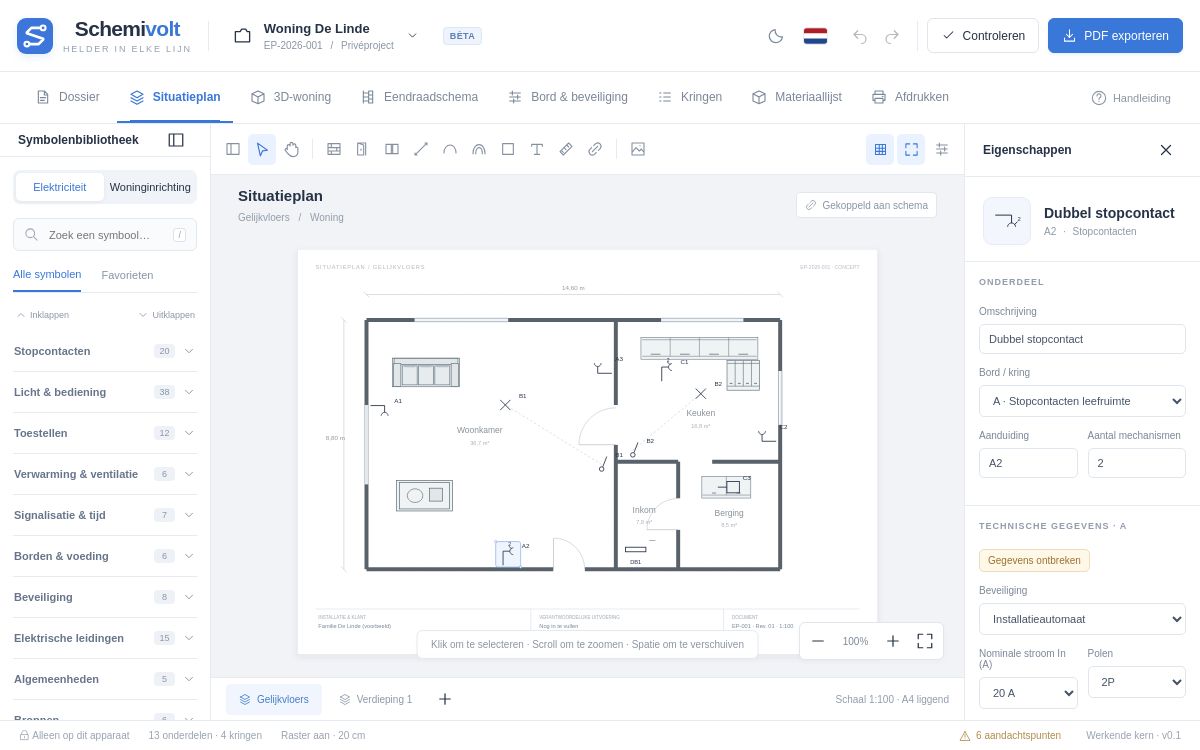Viewport: 1200px width, 750px height.
Task: Edit the Aantal mechanismen field
Action: tap(1137, 463)
